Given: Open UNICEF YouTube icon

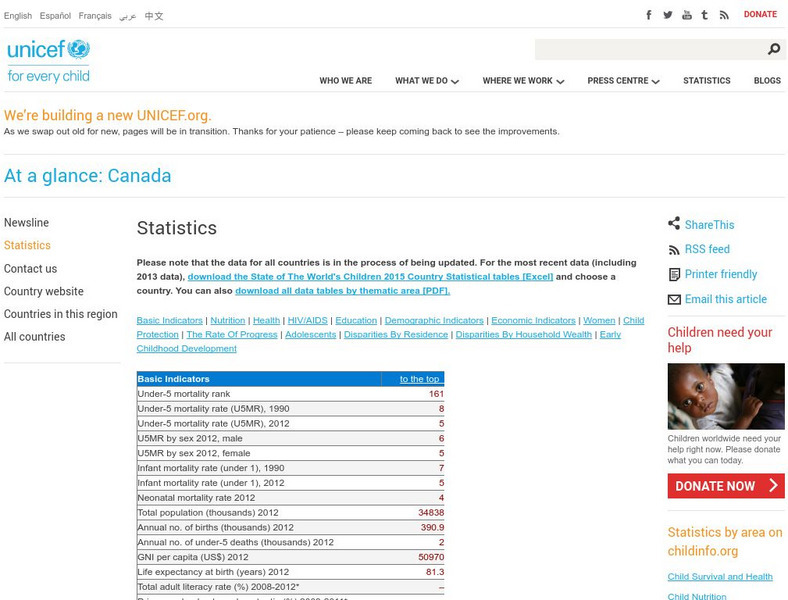Looking at the screenshot, I should point(686,15).
